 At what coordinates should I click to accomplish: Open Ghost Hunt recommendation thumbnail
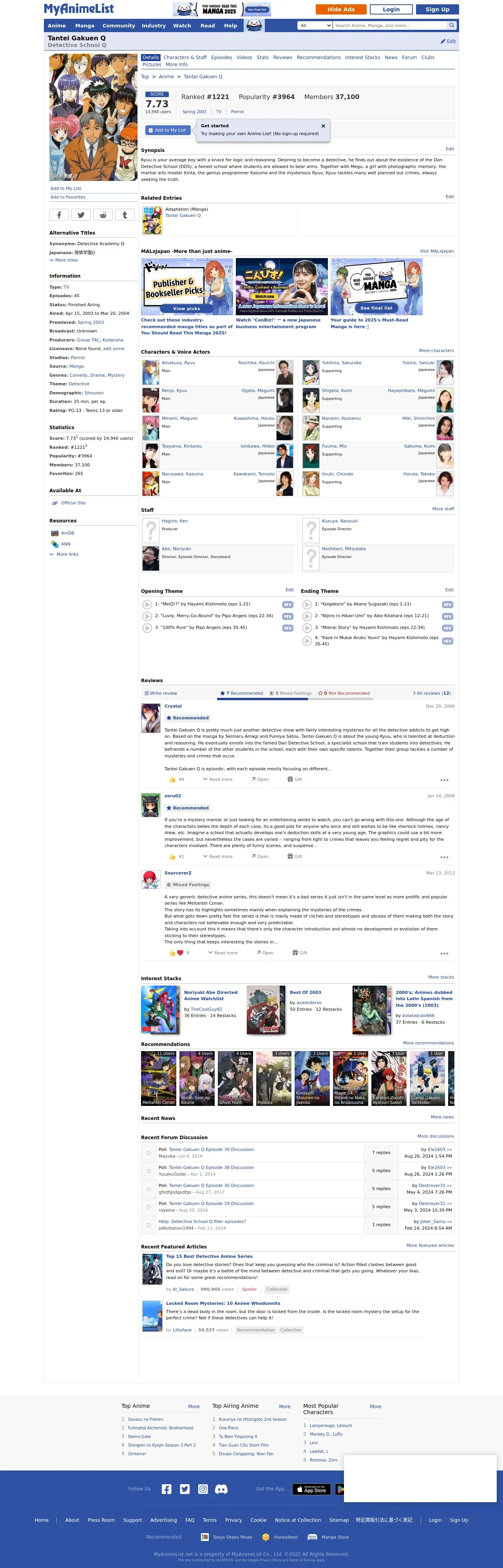(235, 1078)
